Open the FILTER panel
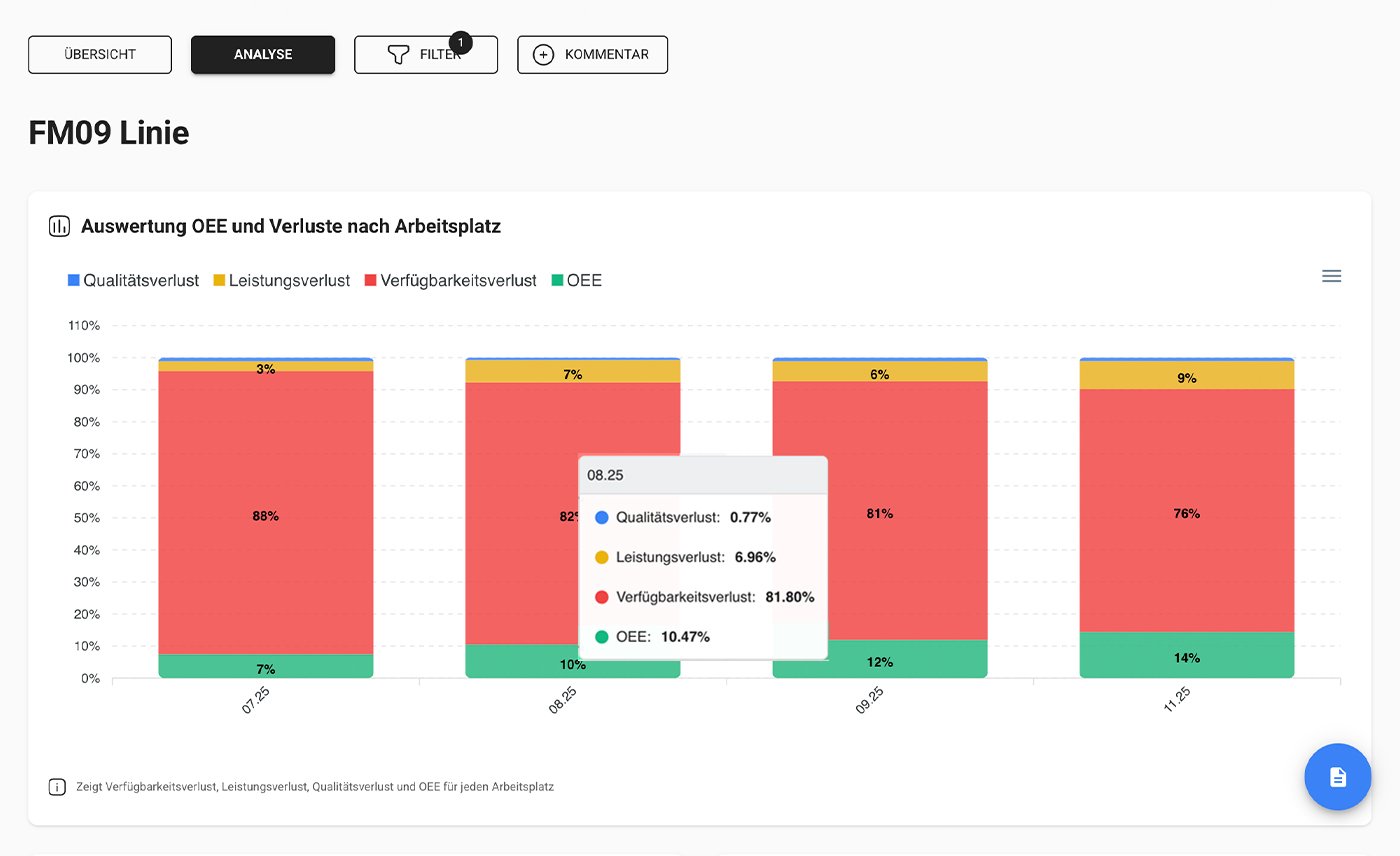Screen dimensions: 1400x856 coord(426,54)
